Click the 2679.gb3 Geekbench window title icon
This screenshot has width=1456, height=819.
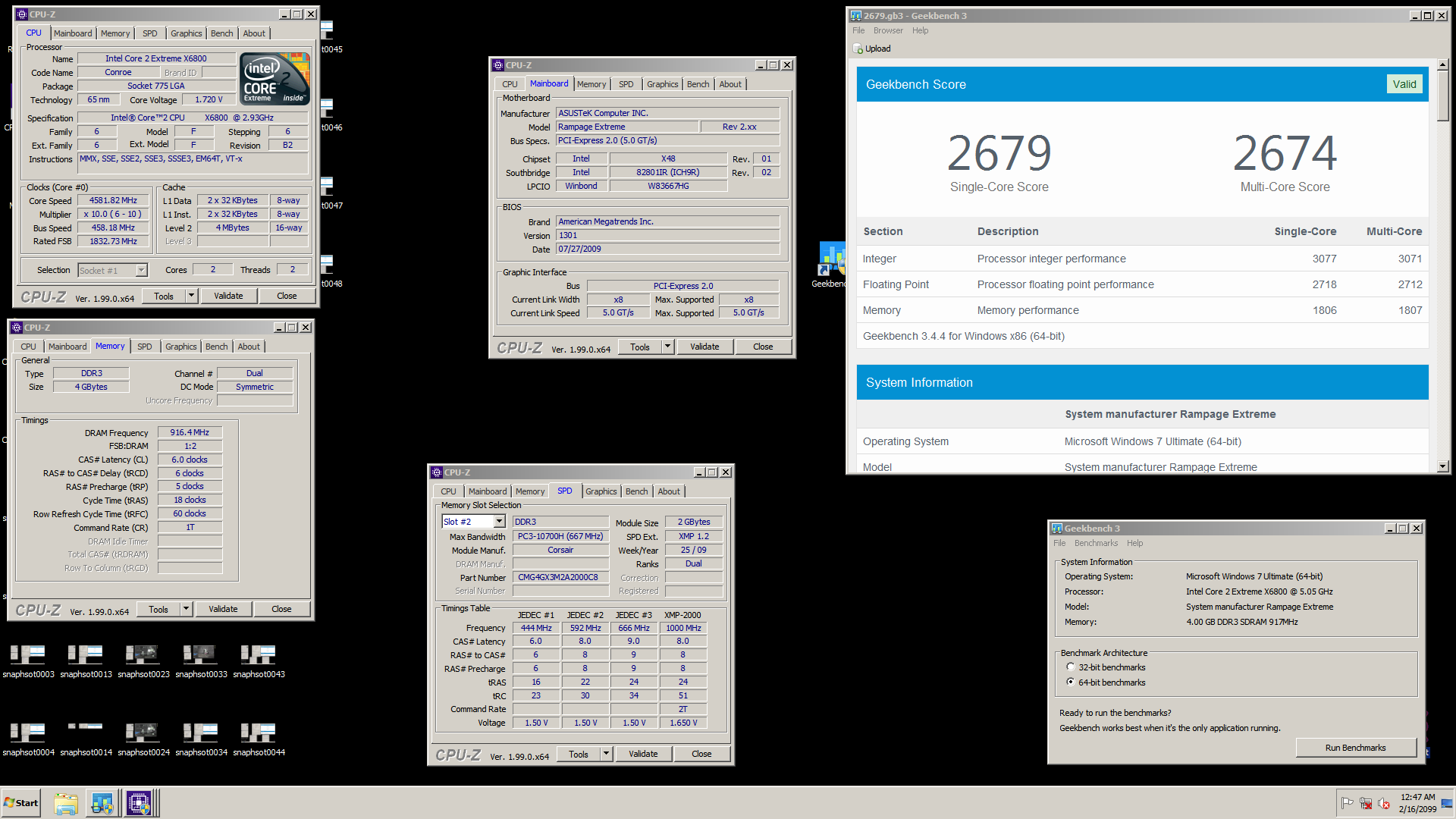pos(856,16)
